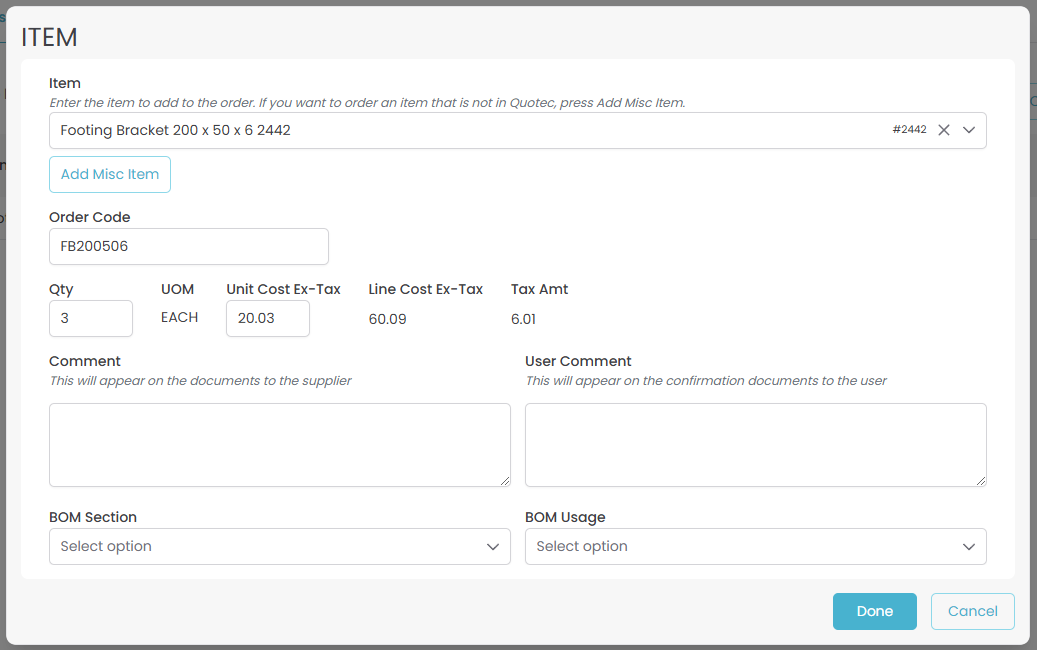The image size is (1037, 650).
Task: Expand the Item dropdown chevron
Action: pos(969,130)
